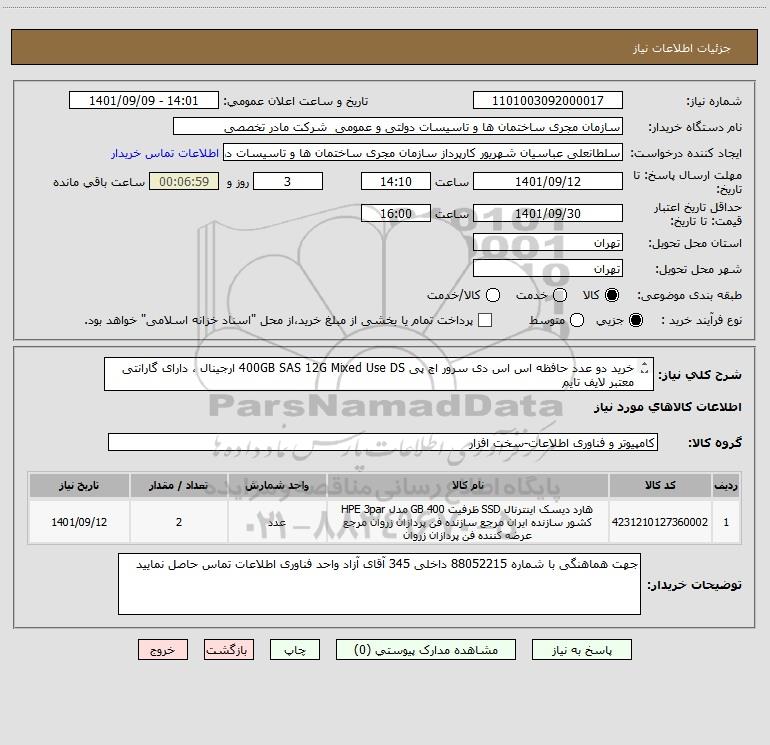Click the announcement date field 1401/09/09 - 14:01
Viewport: 770px width, 745px height.
click(144, 101)
